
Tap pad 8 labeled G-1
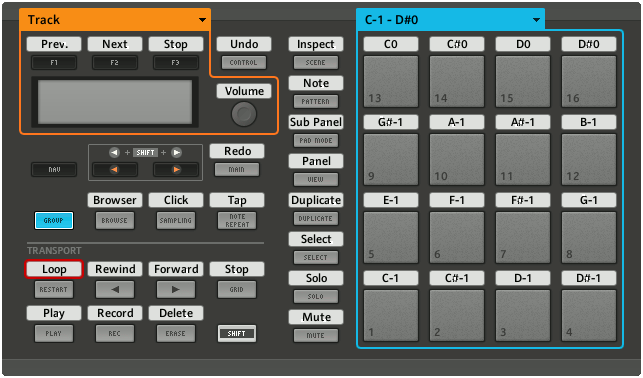(x=589, y=237)
